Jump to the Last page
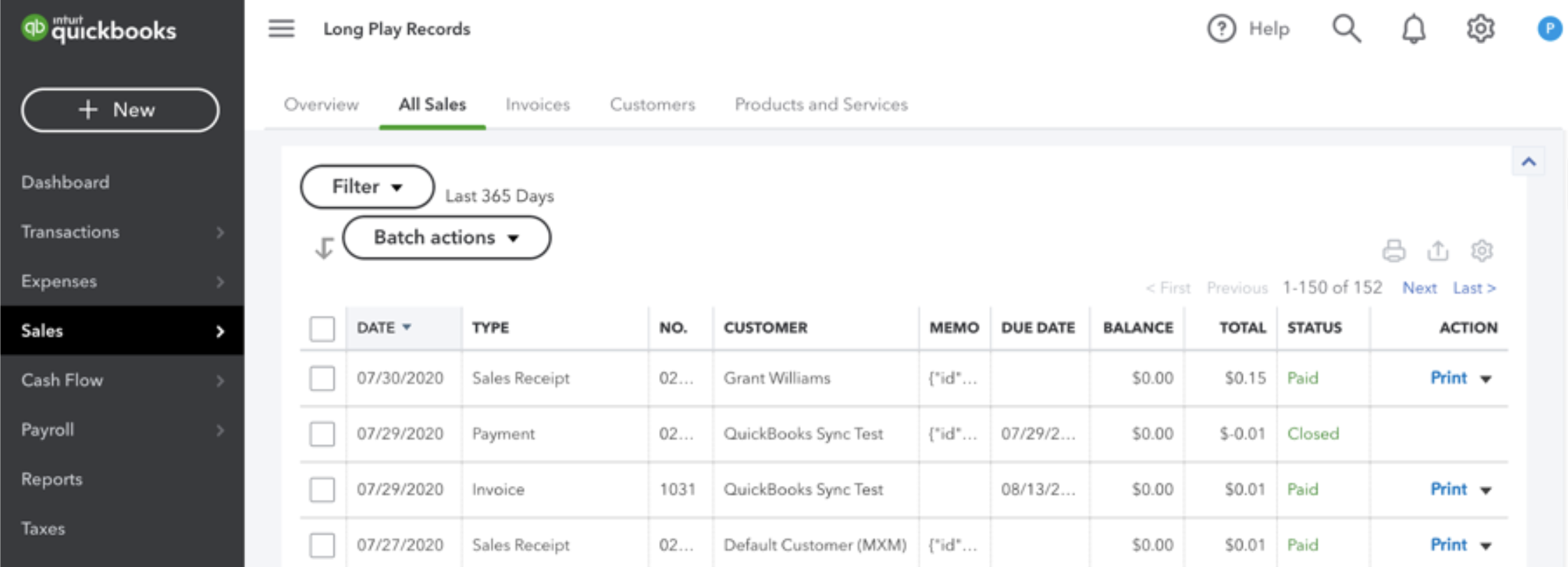Image resolution: width=1568 pixels, height=567 pixels. (x=1474, y=288)
